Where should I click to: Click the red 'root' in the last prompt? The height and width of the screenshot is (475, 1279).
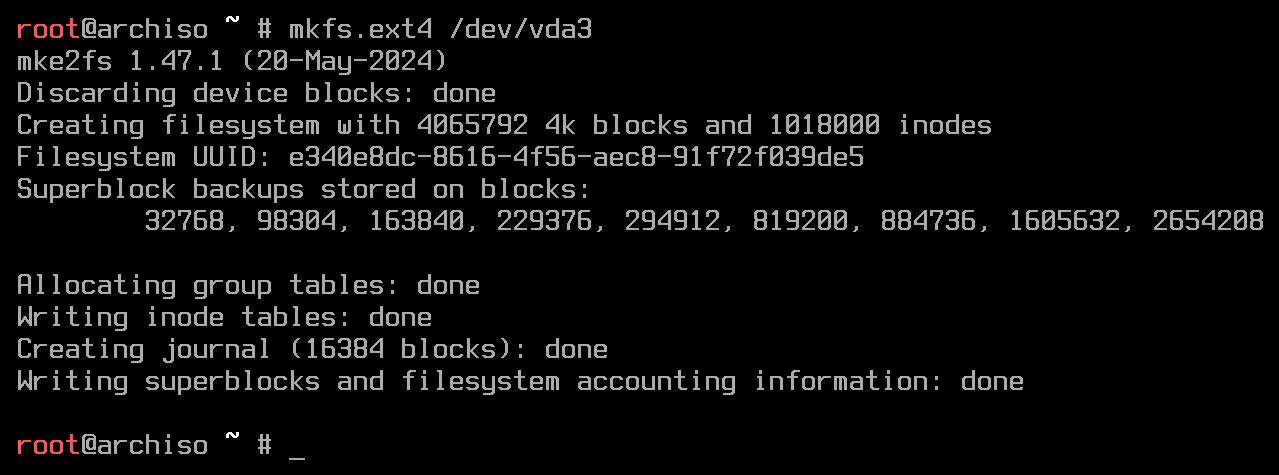coord(48,445)
